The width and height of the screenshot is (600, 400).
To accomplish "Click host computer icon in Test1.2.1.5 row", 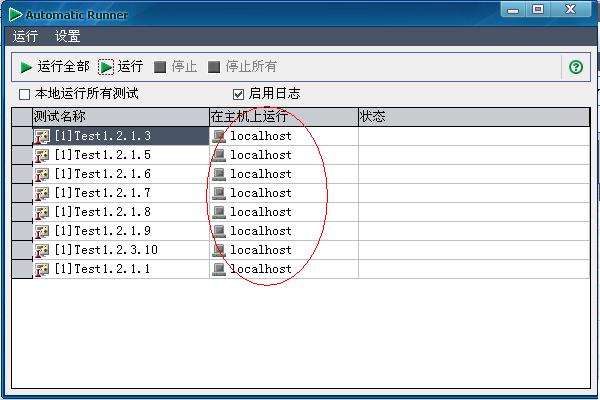I will point(219,155).
